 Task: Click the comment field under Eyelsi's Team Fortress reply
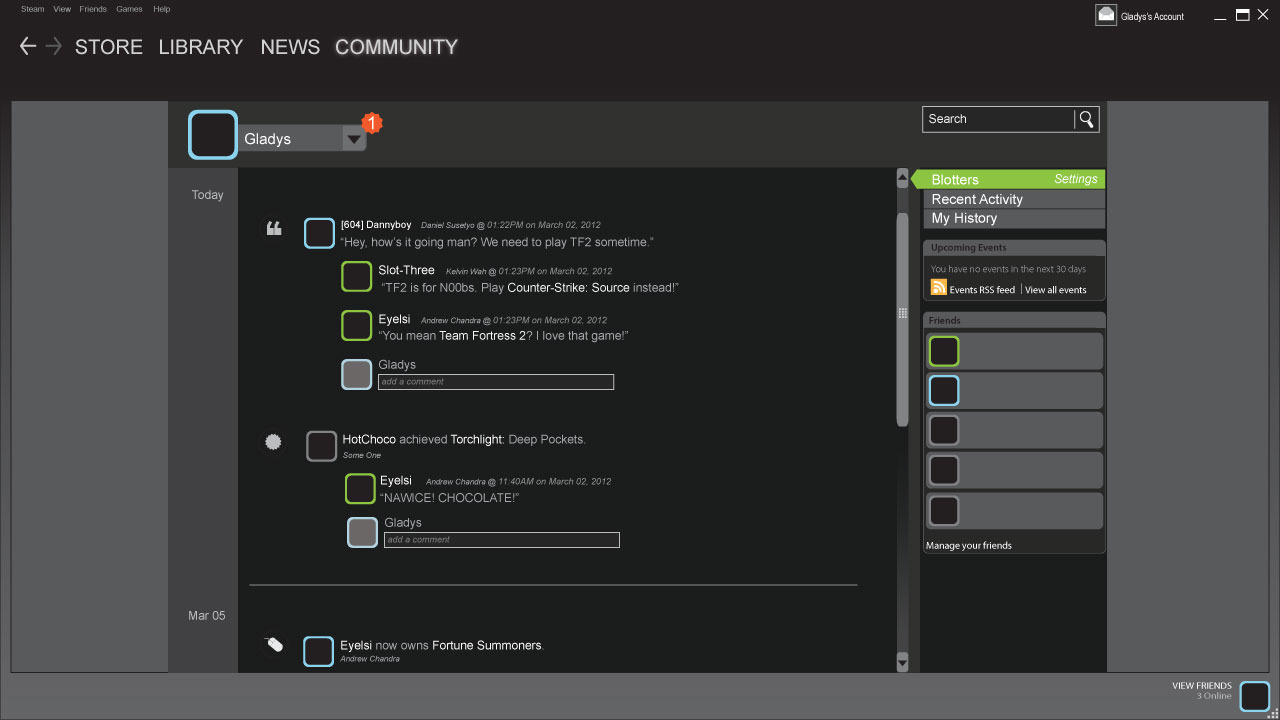pyautogui.click(x=495, y=382)
